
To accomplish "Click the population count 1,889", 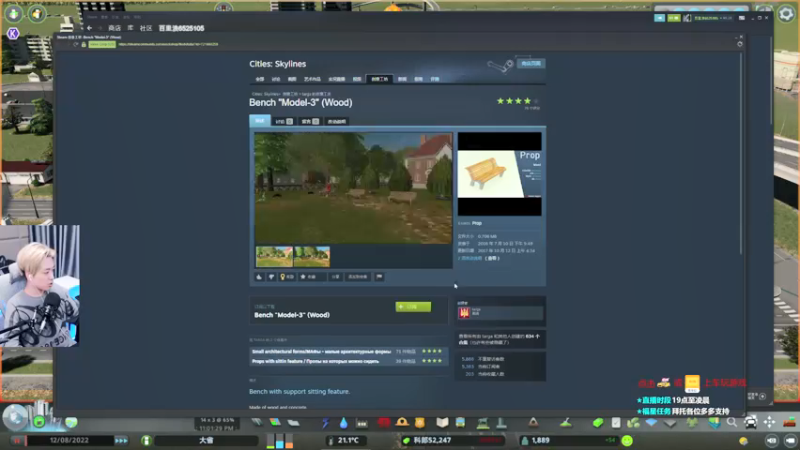I will pyautogui.click(x=540, y=440).
